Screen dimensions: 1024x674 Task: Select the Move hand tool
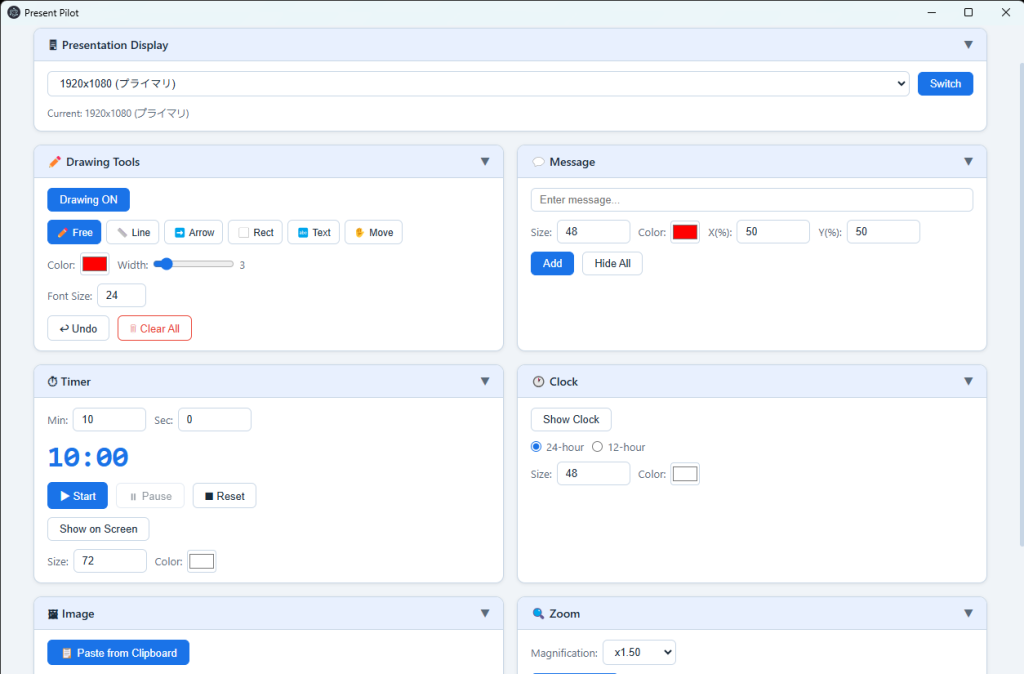(373, 232)
